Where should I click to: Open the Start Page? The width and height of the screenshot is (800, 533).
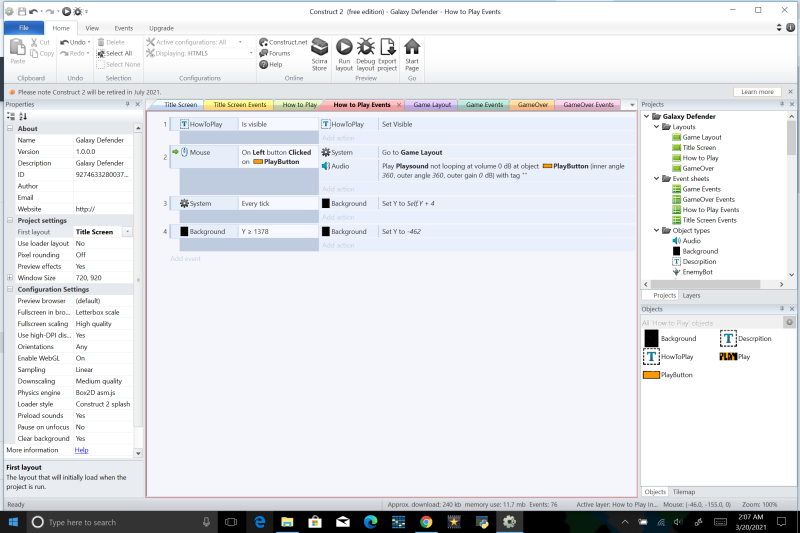412,54
